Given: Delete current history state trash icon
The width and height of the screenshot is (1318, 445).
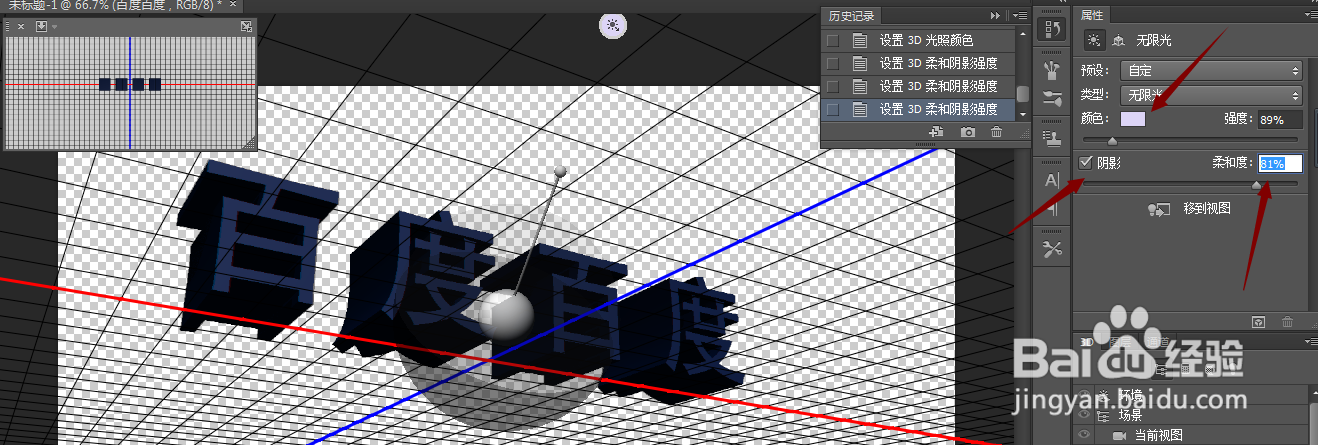Looking at the screenshot, I should pos(996,132).
